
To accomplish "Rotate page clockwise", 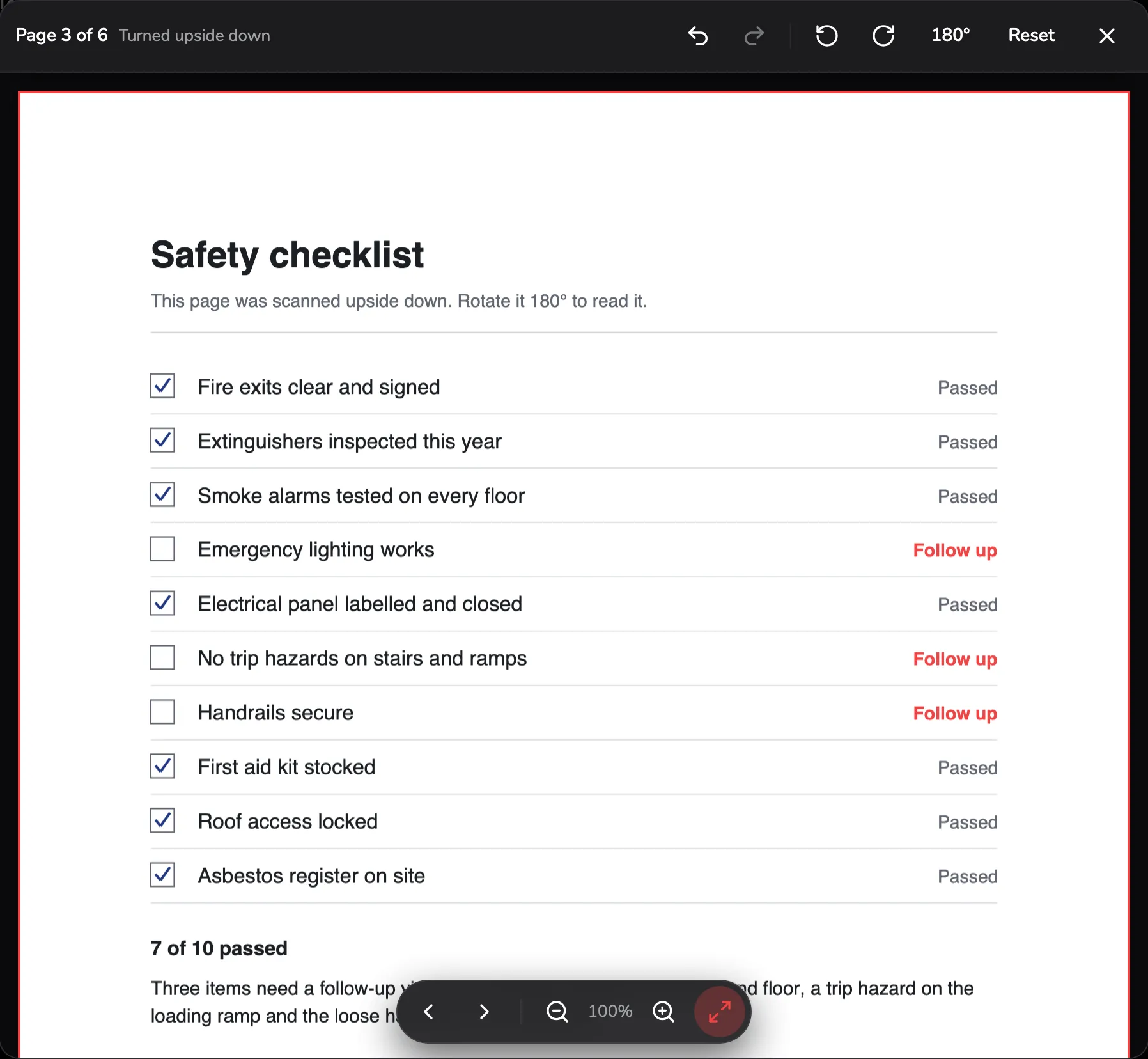I will 883,36.
